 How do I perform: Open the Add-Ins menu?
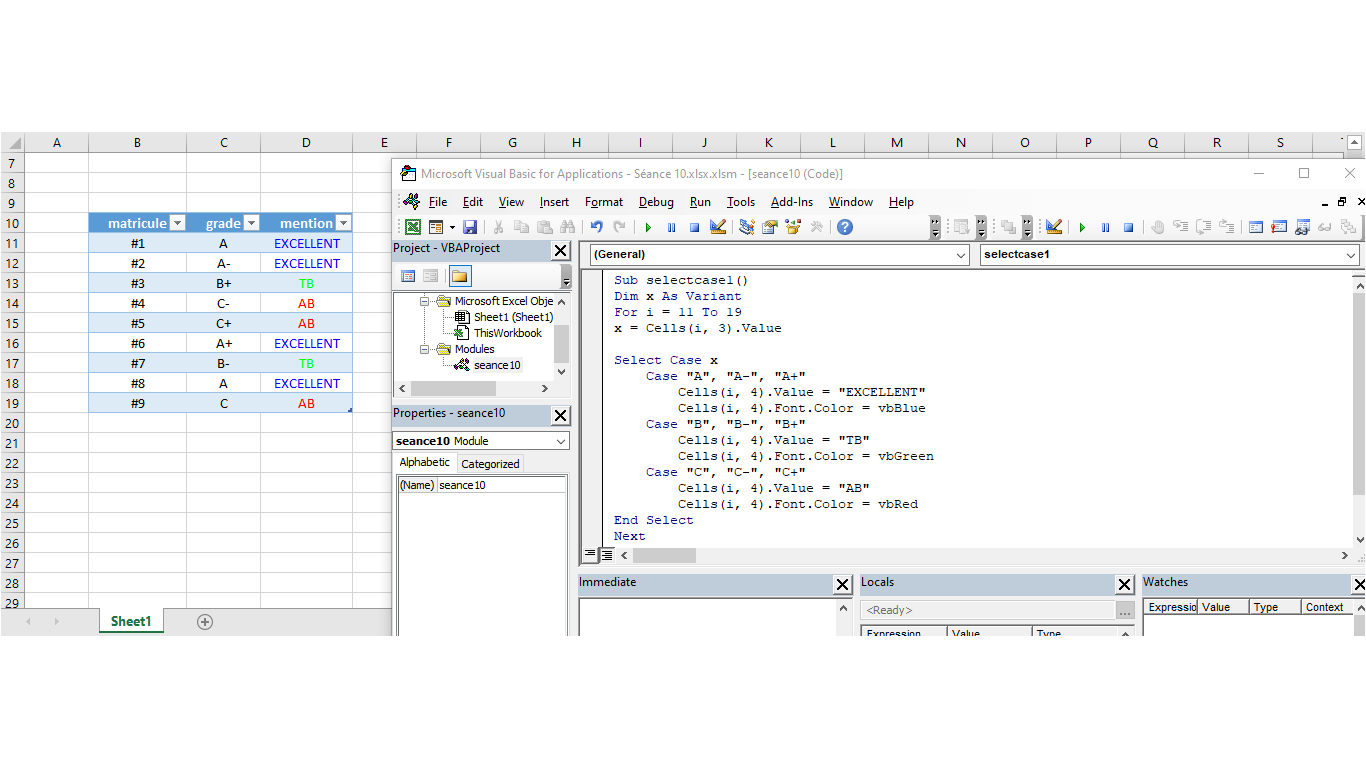pyautogui.click(x=792, y=202)
